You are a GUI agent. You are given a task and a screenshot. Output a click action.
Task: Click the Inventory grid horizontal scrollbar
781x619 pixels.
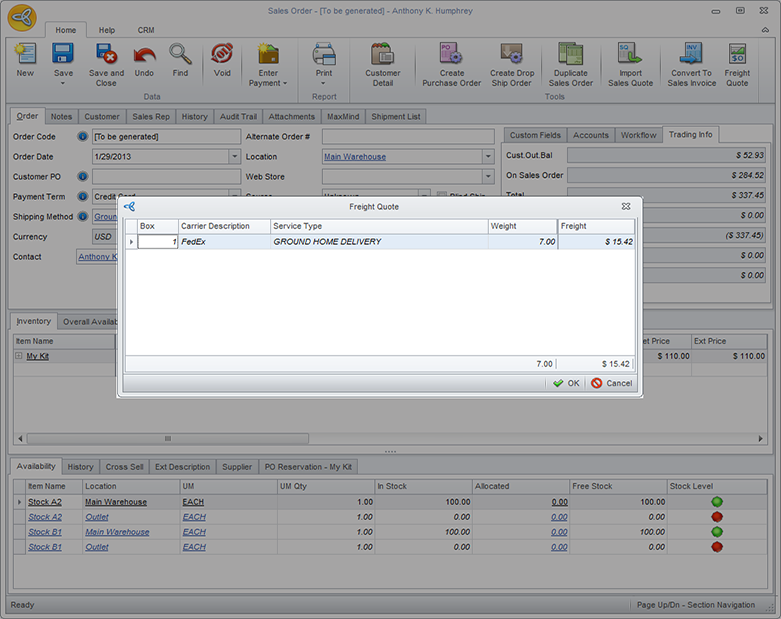point(168,438)
